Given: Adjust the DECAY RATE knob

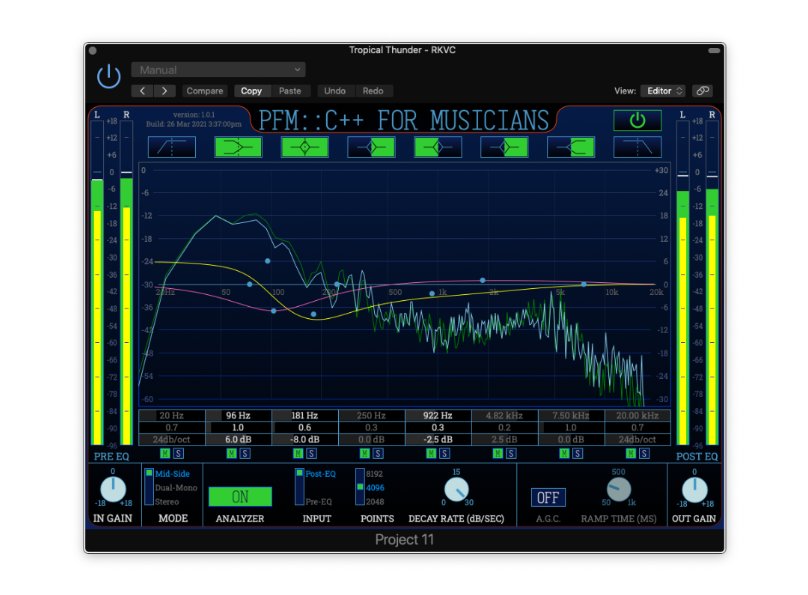Looking at the screenshot, I should pyautogui.click(x=456, y=491).
